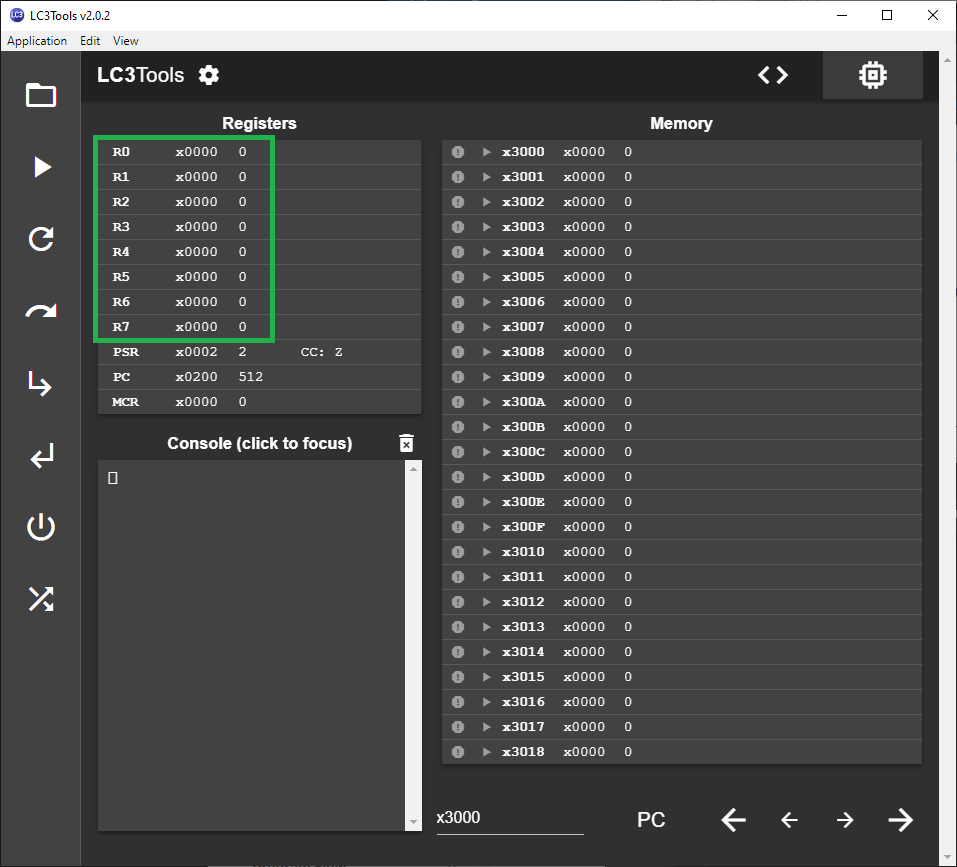This screenshot has height=867, width=957.
Task: Select R5 register row label
Action: 121,277
